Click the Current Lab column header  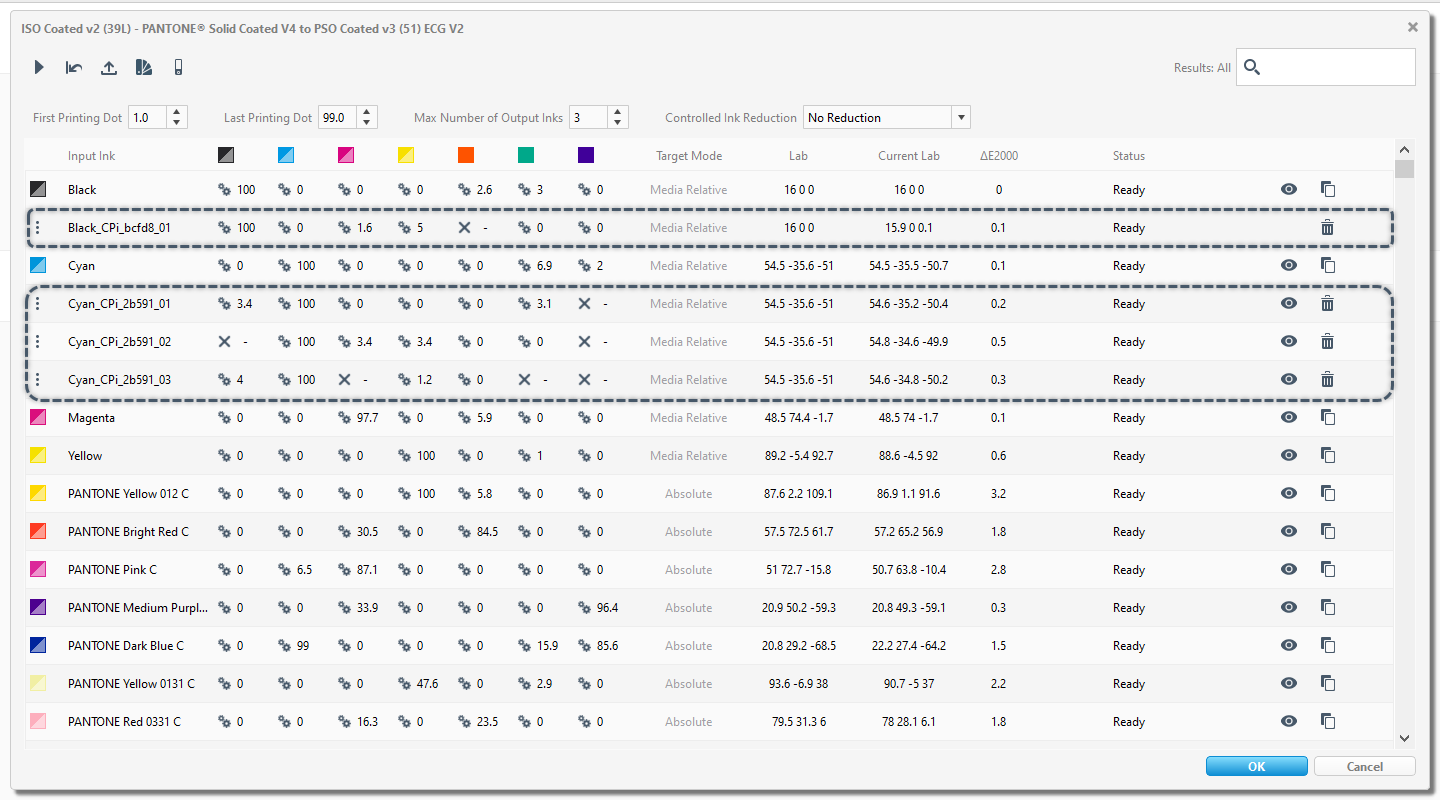pos(909,155)
